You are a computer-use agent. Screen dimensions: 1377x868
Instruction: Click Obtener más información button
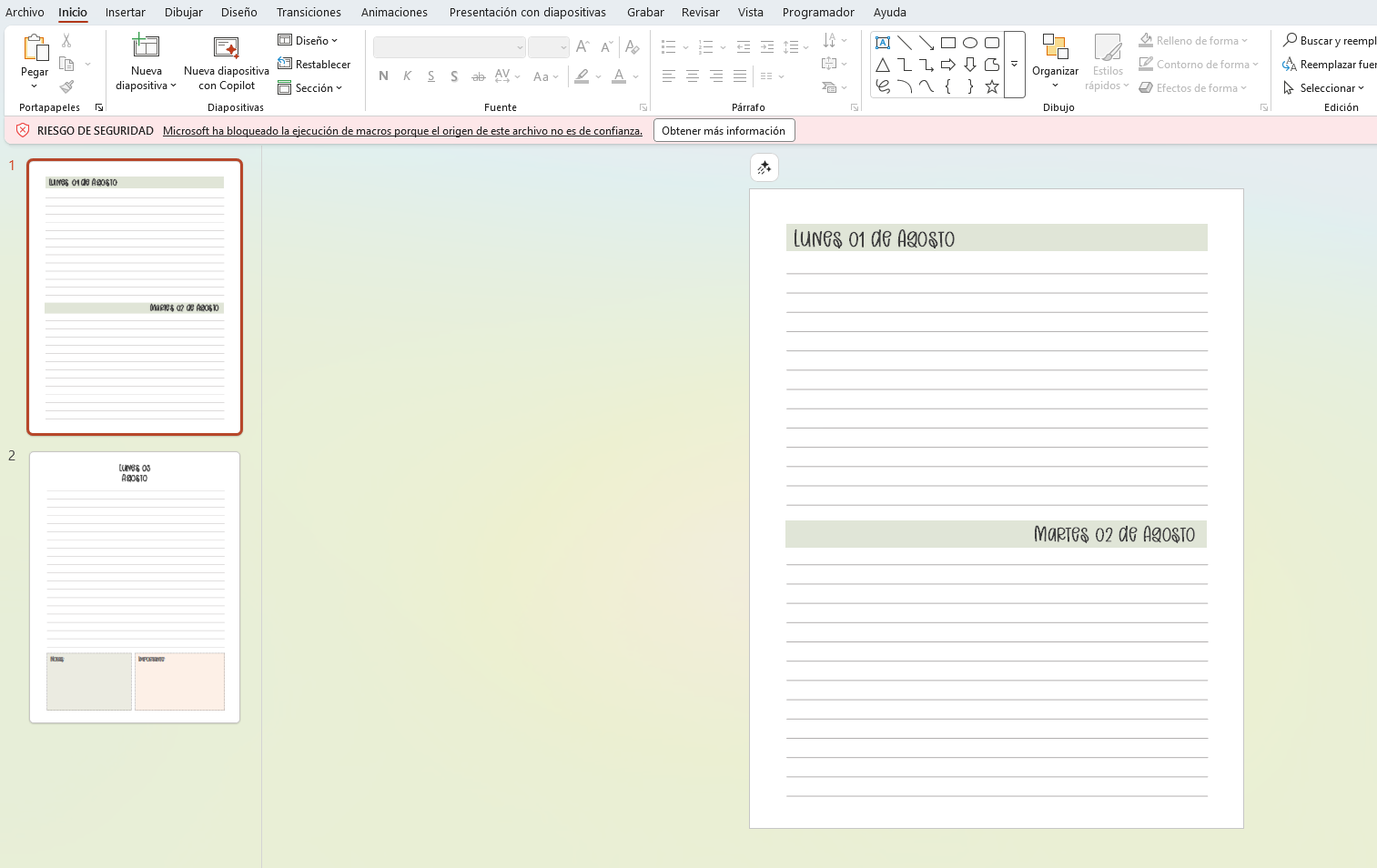(x=724, y=131)
